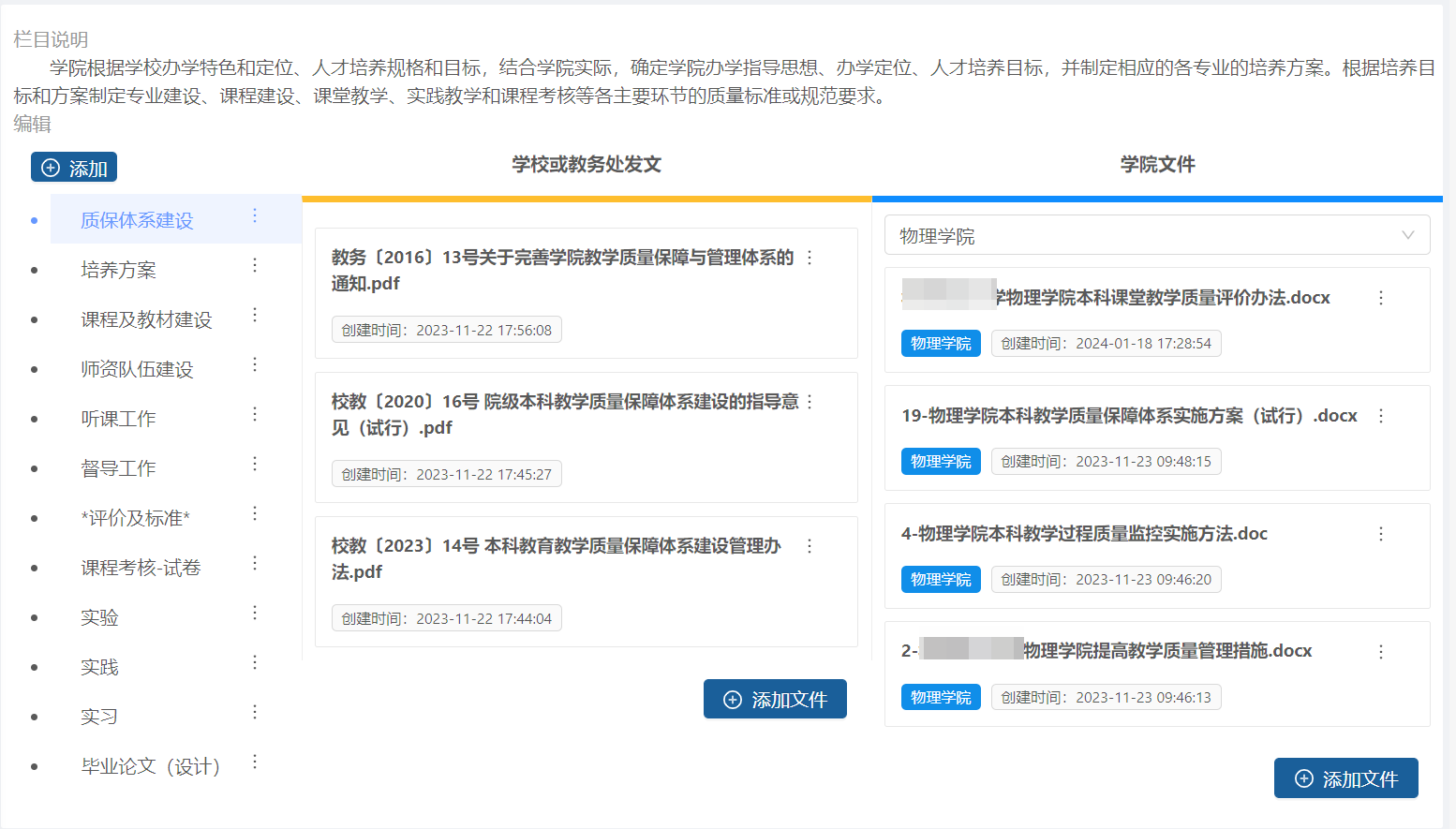The width and height of the screenshot is (1456, 829).
Task: Click more icon on 校教〔2023〕14号 file
Action: 810,546
